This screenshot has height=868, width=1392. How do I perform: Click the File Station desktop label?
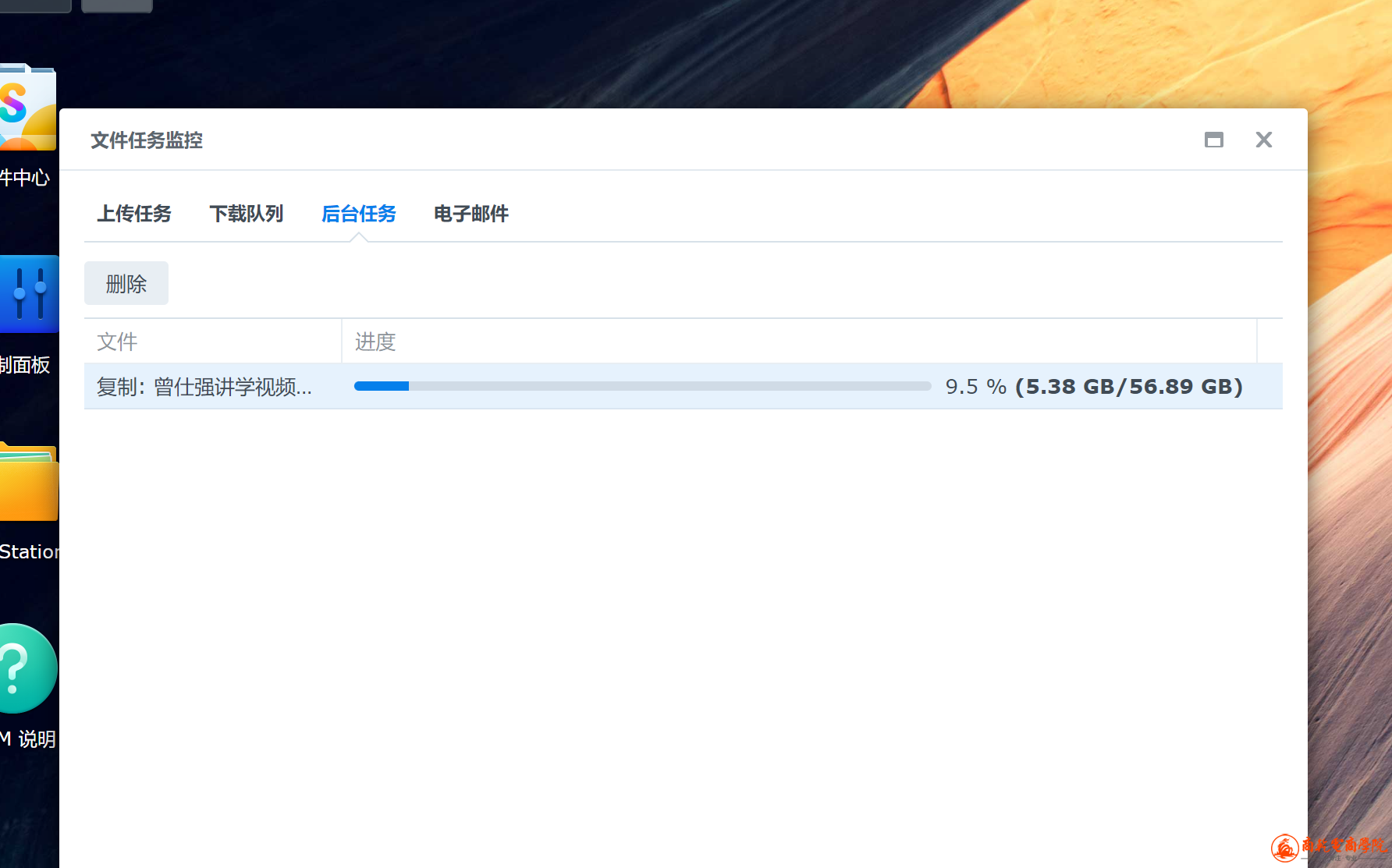(29, 552)
